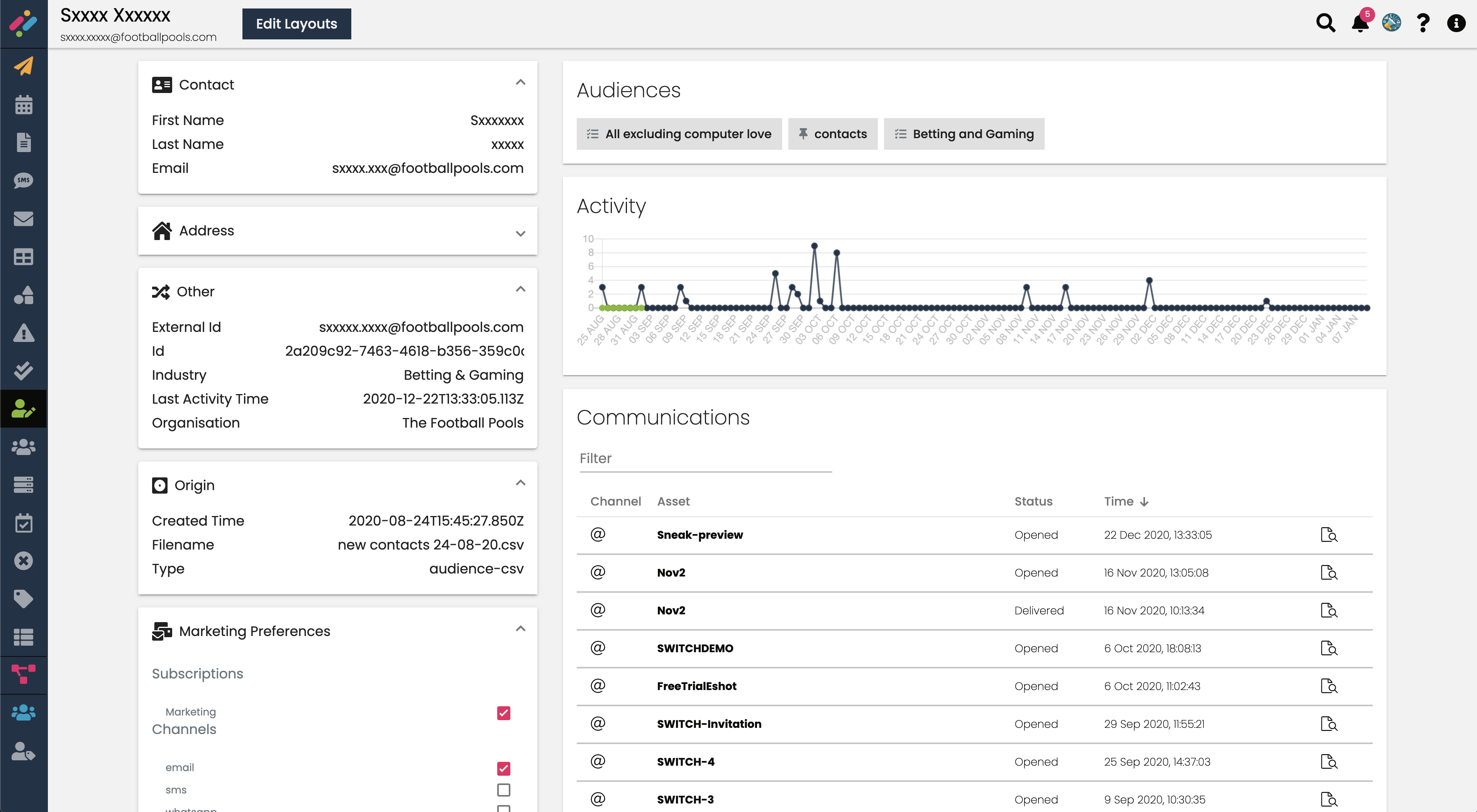Click the preview magnifier beside Sneak-preview
This screenshot has height=812, width=1477.
click(1330, 535)
